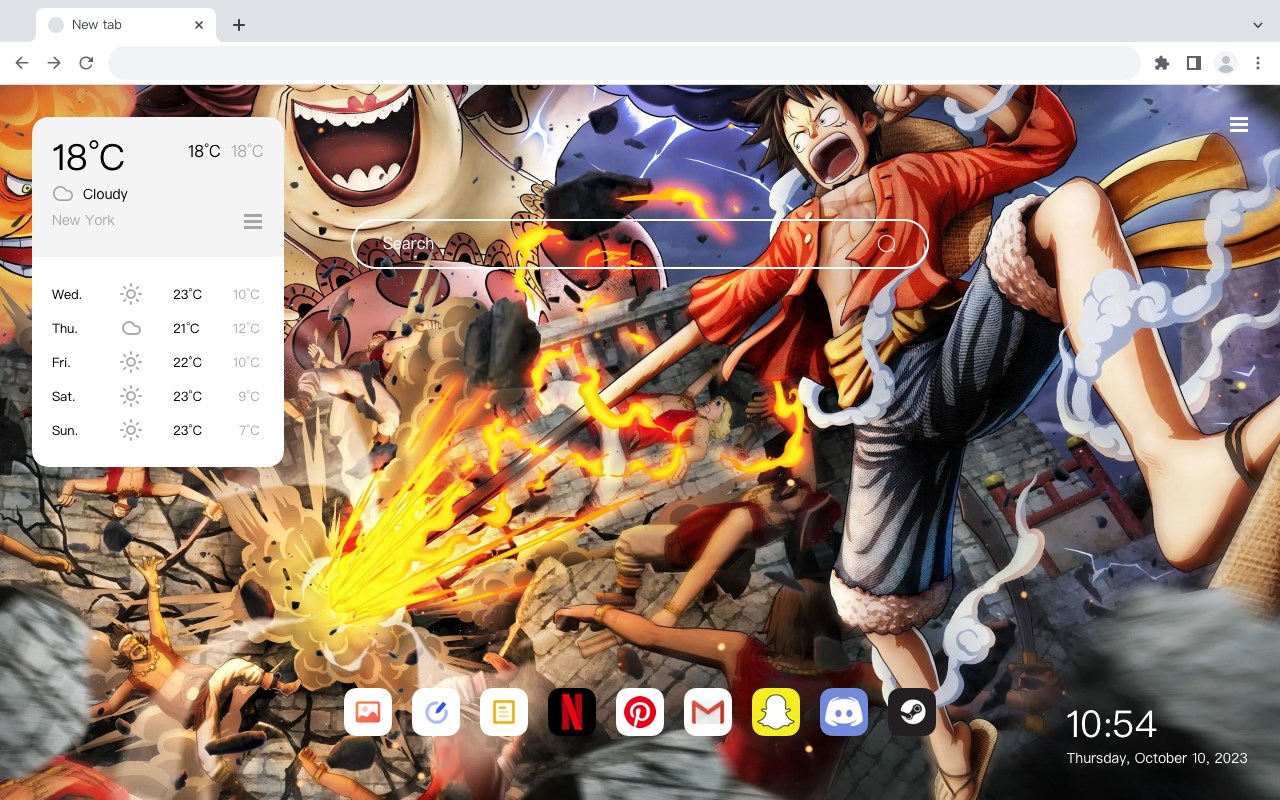Go forward with the browser forward arrow

[54, 63]
